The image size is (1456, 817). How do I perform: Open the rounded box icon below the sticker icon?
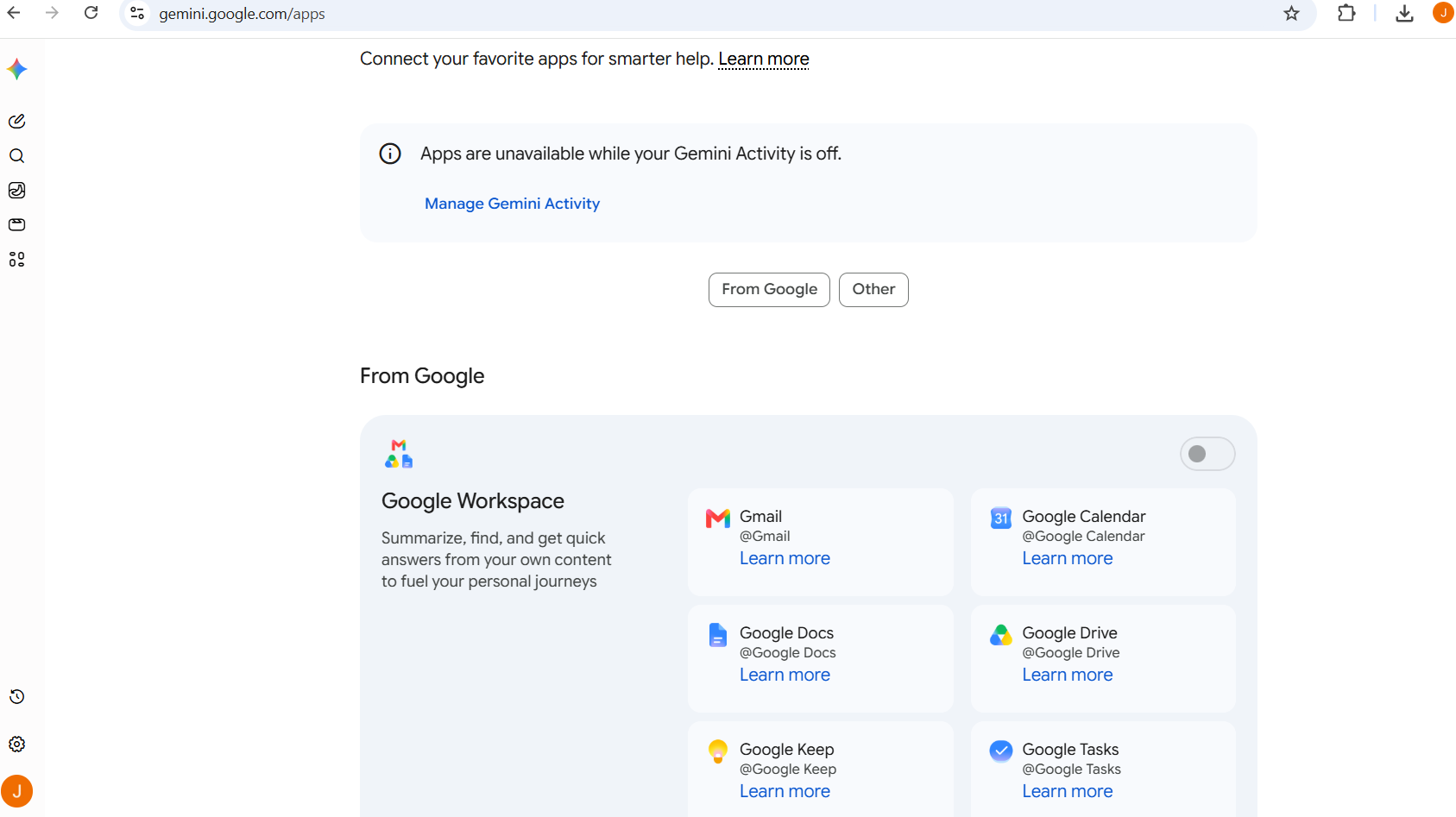(17, 225)
